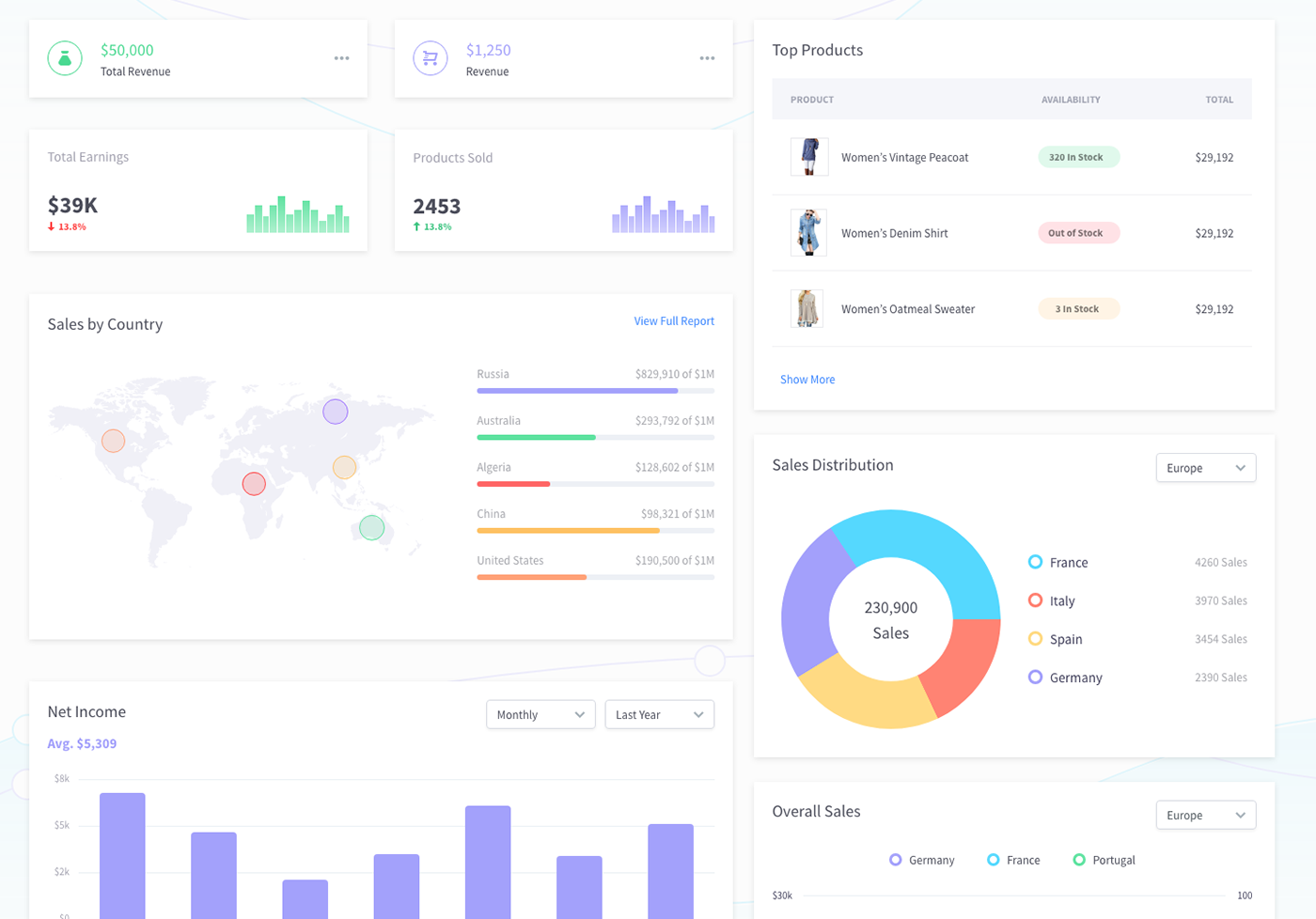Click the China sales progress bar

[595, 530]
